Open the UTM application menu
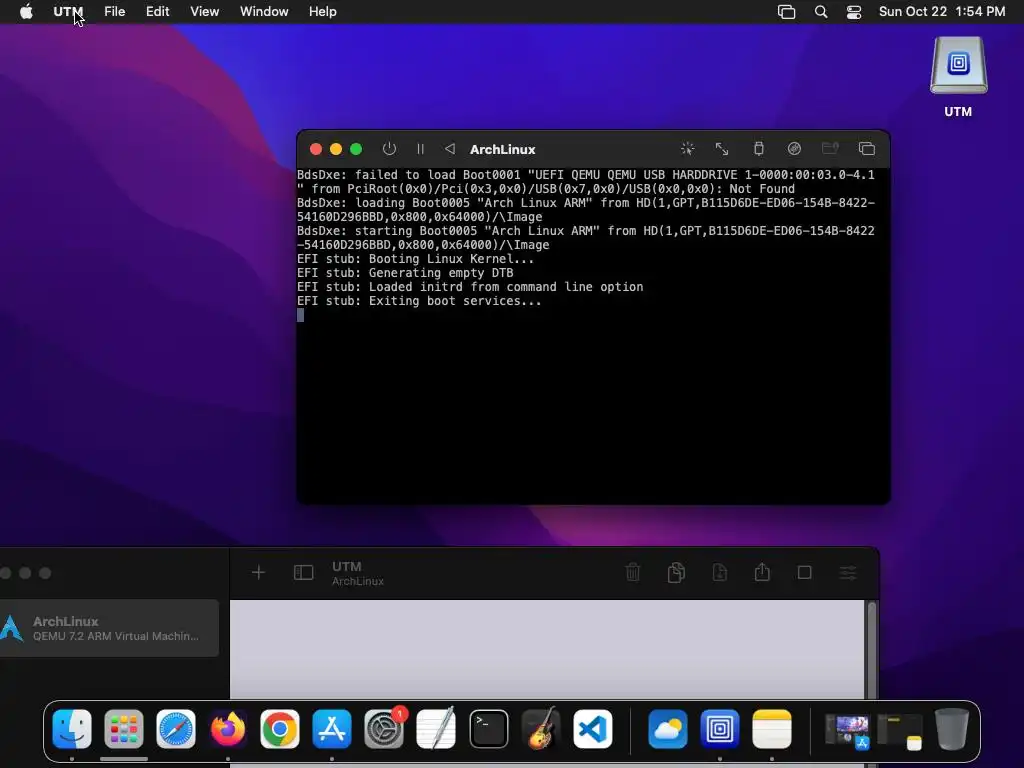 click(68, 12)
